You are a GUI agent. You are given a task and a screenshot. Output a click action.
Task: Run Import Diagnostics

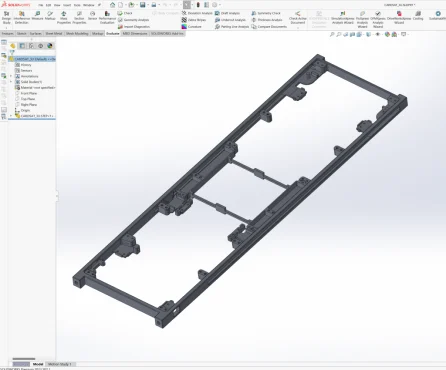click(134, 27)
